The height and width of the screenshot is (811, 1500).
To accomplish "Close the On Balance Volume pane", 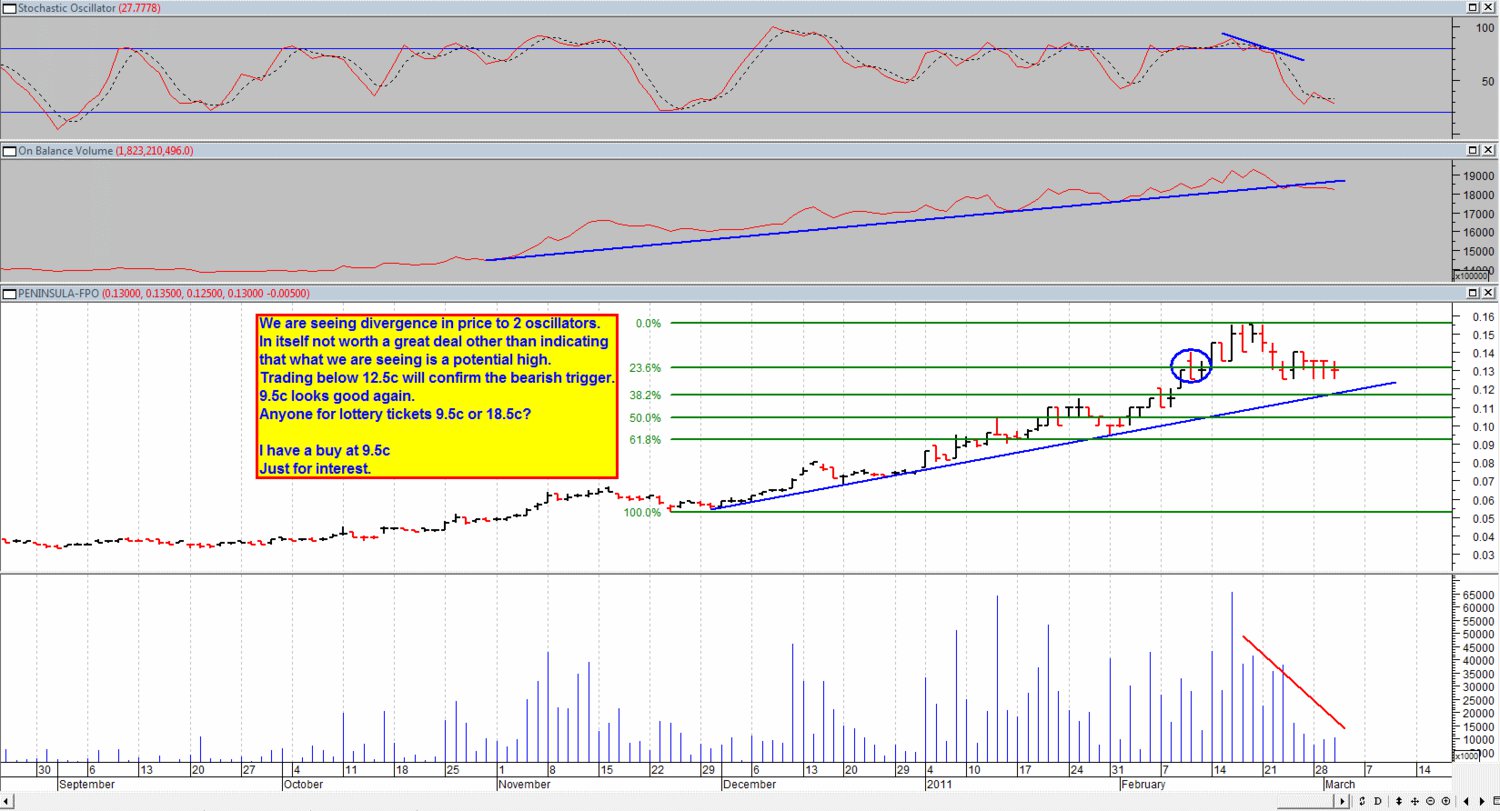I will pyautogui.click(x=1489, y=150).
